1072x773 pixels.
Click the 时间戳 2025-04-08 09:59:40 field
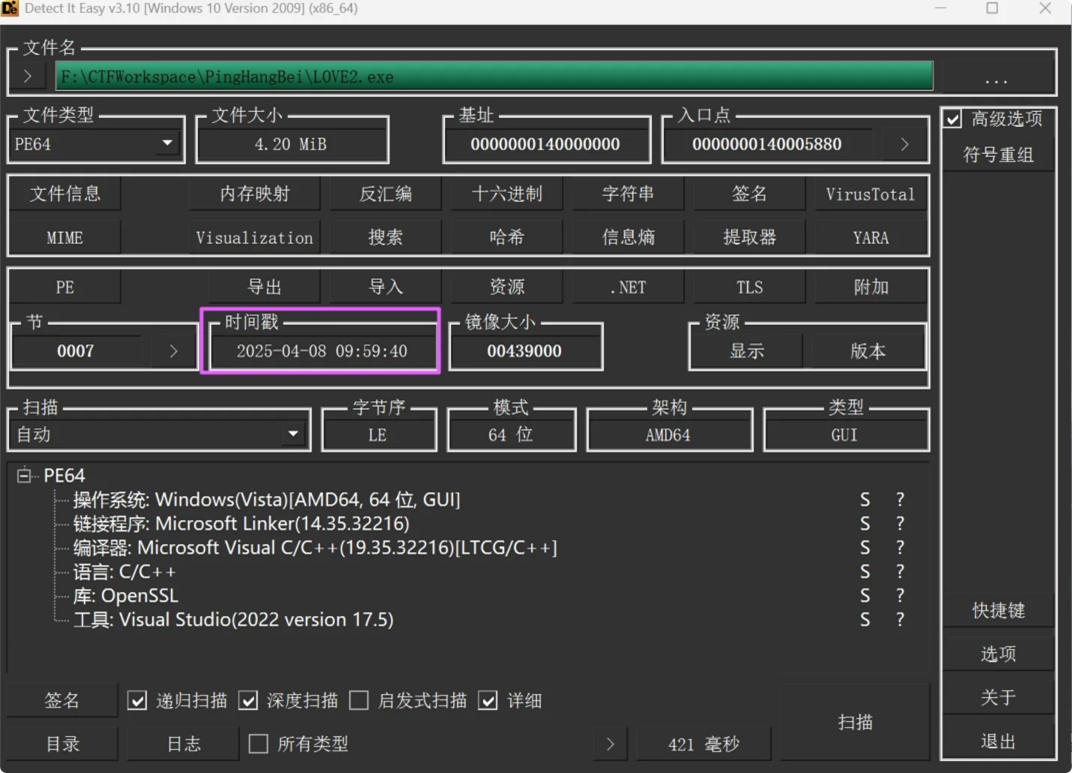[x=322, y=351]
